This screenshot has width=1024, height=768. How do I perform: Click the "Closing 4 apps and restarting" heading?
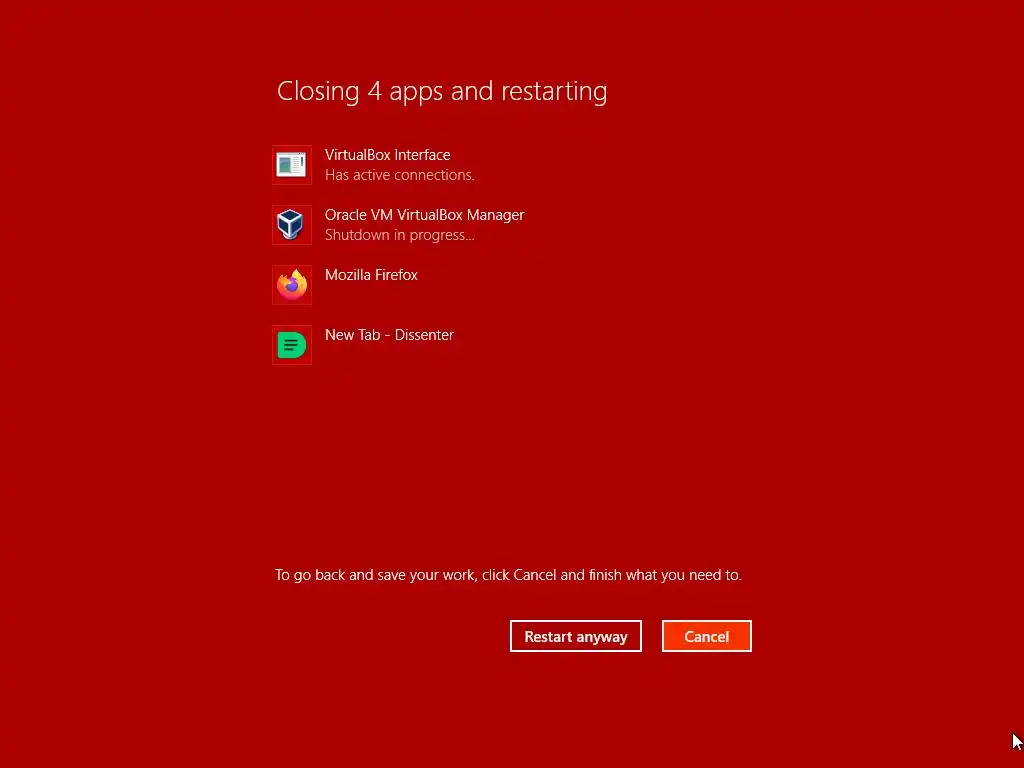pos(442,91)
